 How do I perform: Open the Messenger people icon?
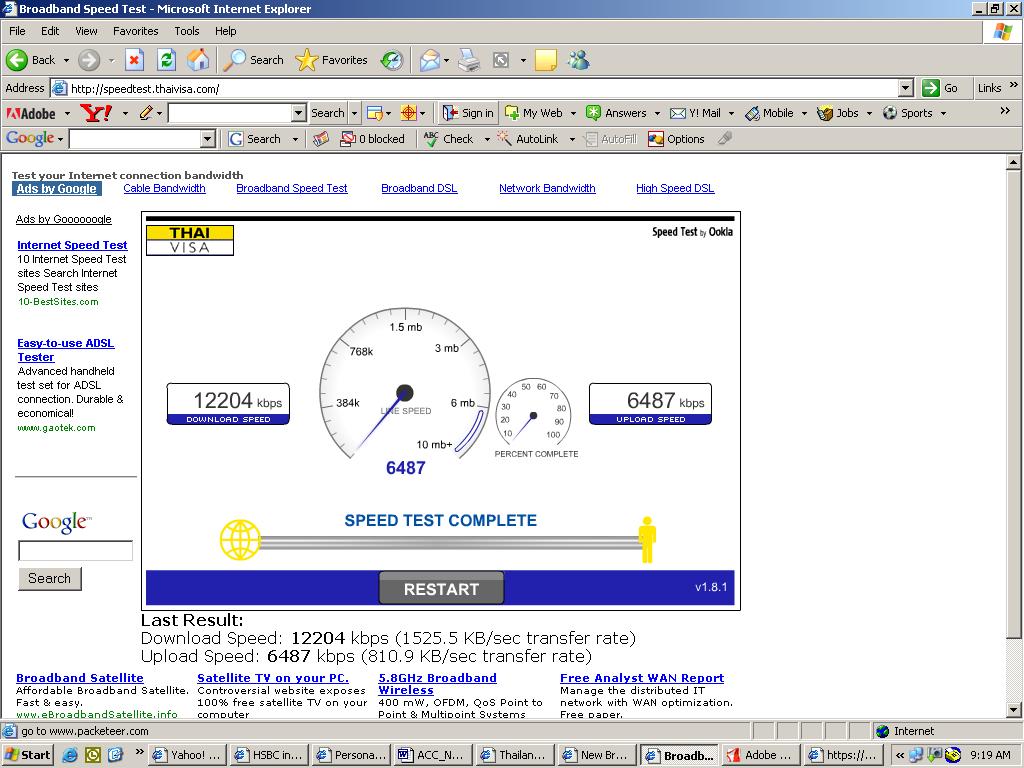[x=579, y=60]
